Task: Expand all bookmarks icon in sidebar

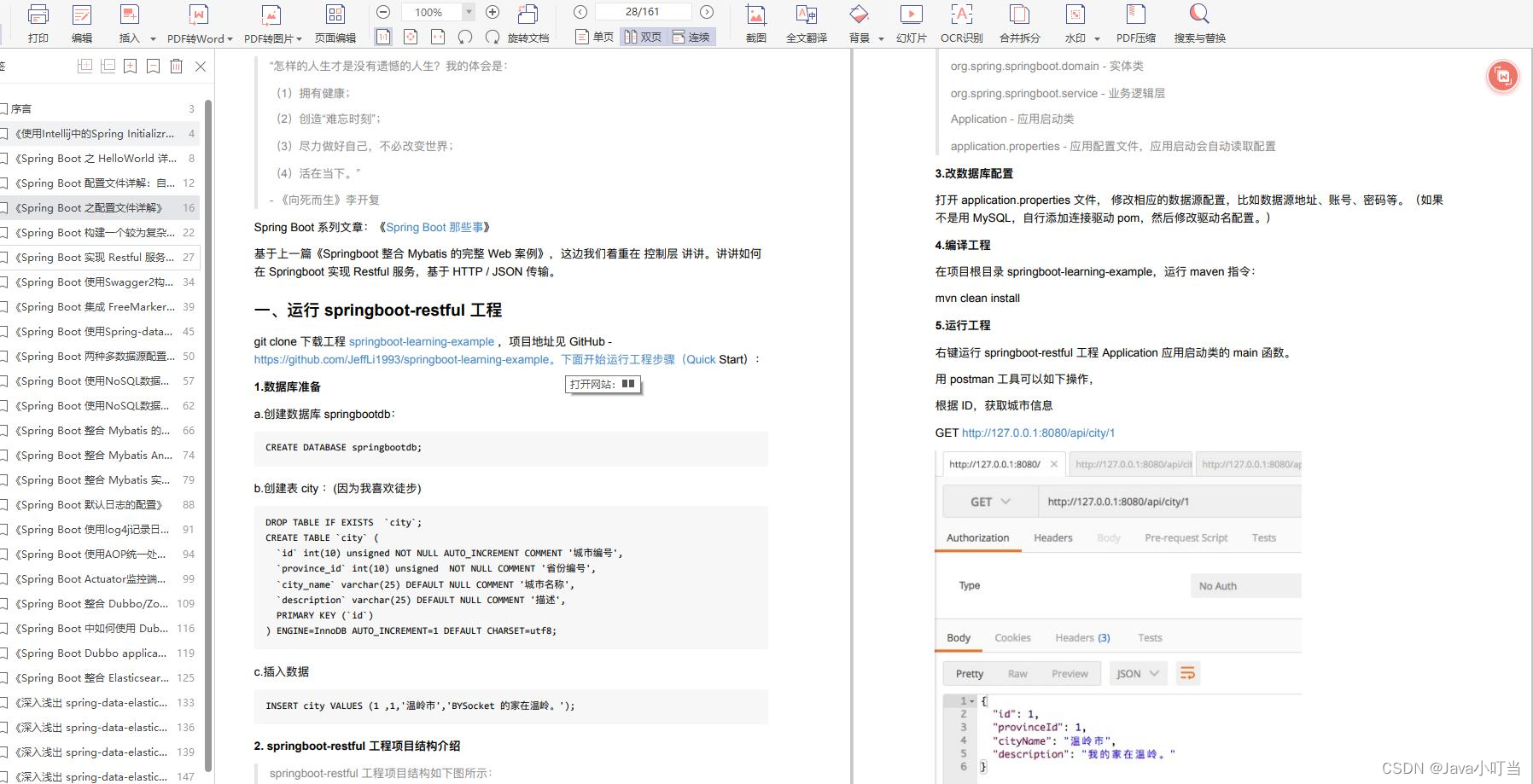Action: pyautogui.click(x=85, y=66)
